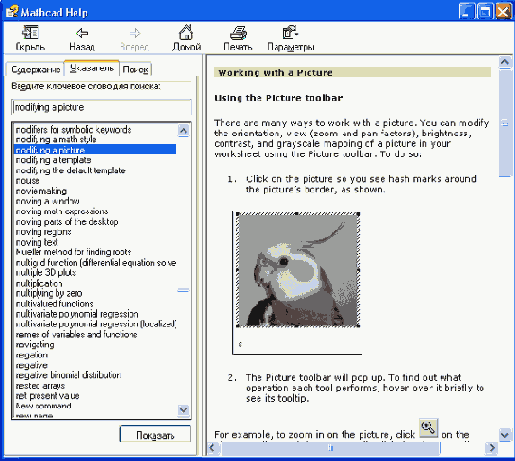Screen dimensions: 515x461
Task: Click the horizontal scroll right arrow
Action: [x=492, y=448]
